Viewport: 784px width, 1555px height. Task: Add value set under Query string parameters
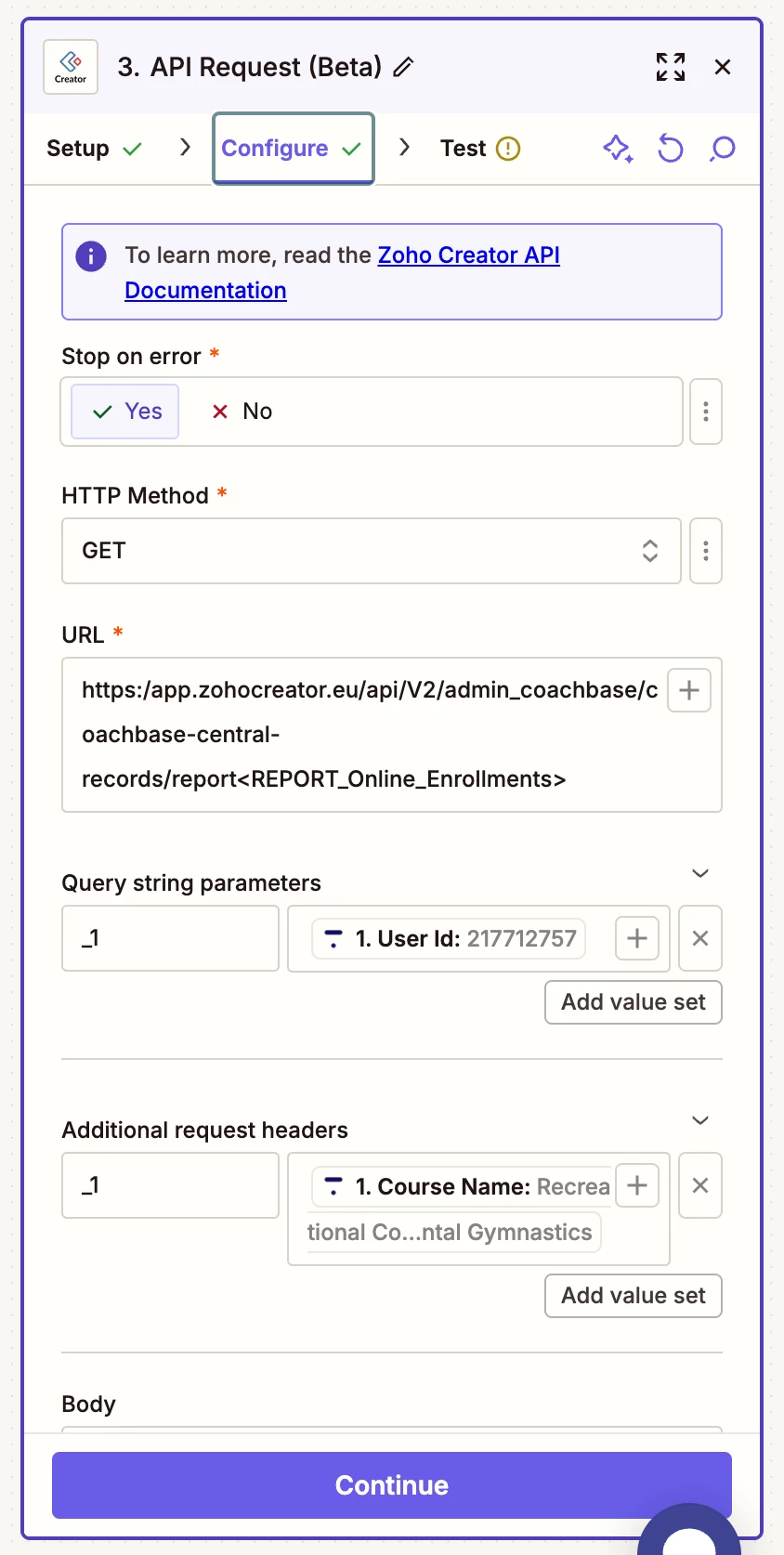click(634, 1002)
